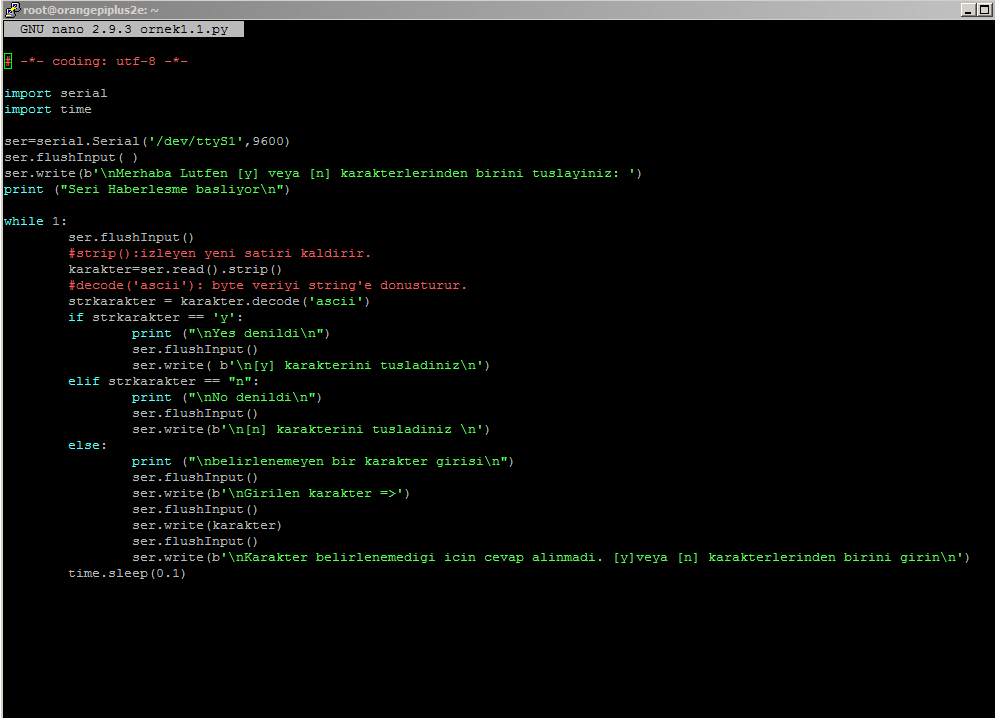
Task: Click the time.sleep(0.1) line
Action: 125,573
